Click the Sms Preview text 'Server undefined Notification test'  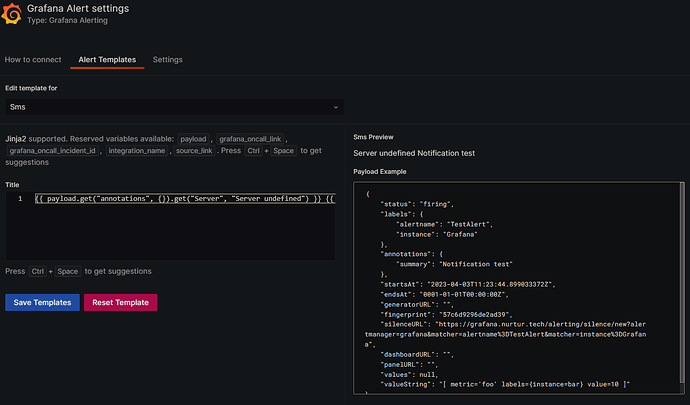click(x=414, y=153)
